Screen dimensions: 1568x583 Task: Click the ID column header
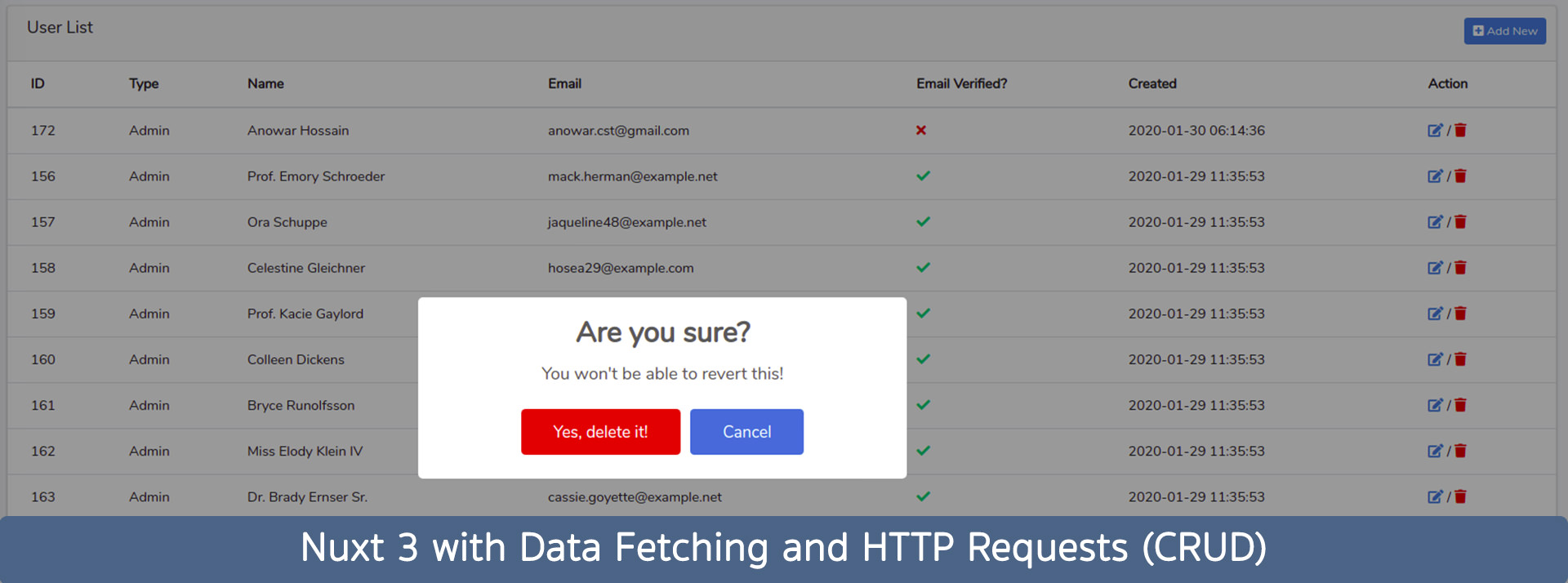[x=38, y=83]
